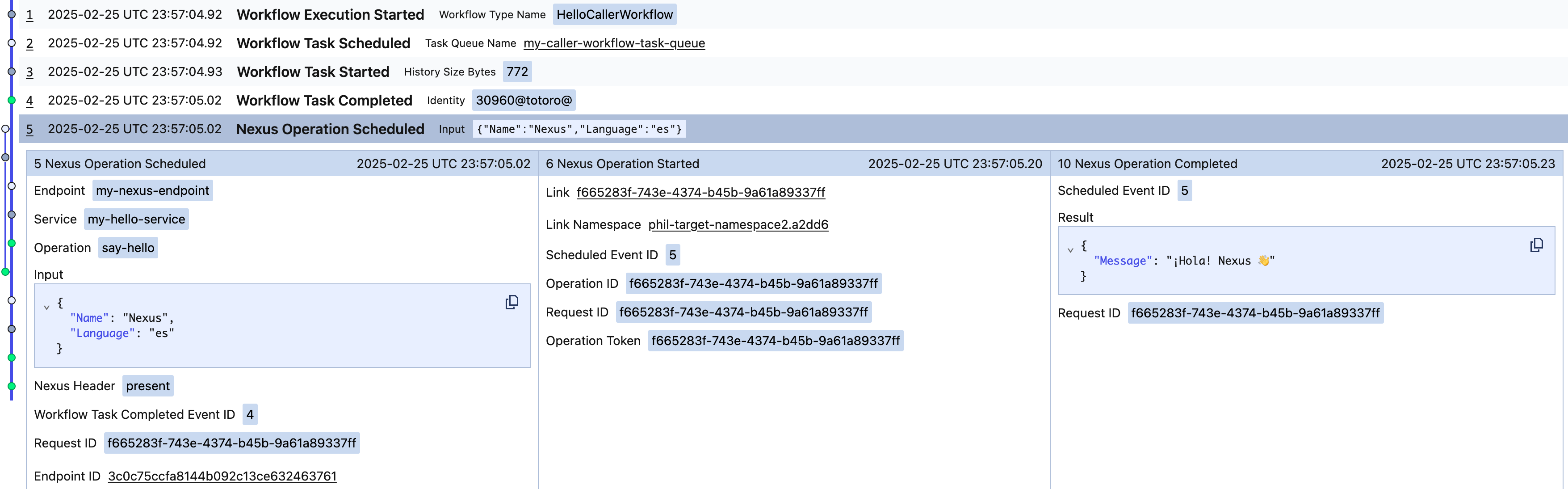
Task: Collapse the Result JSON using its chevron
Action: 1070,249
